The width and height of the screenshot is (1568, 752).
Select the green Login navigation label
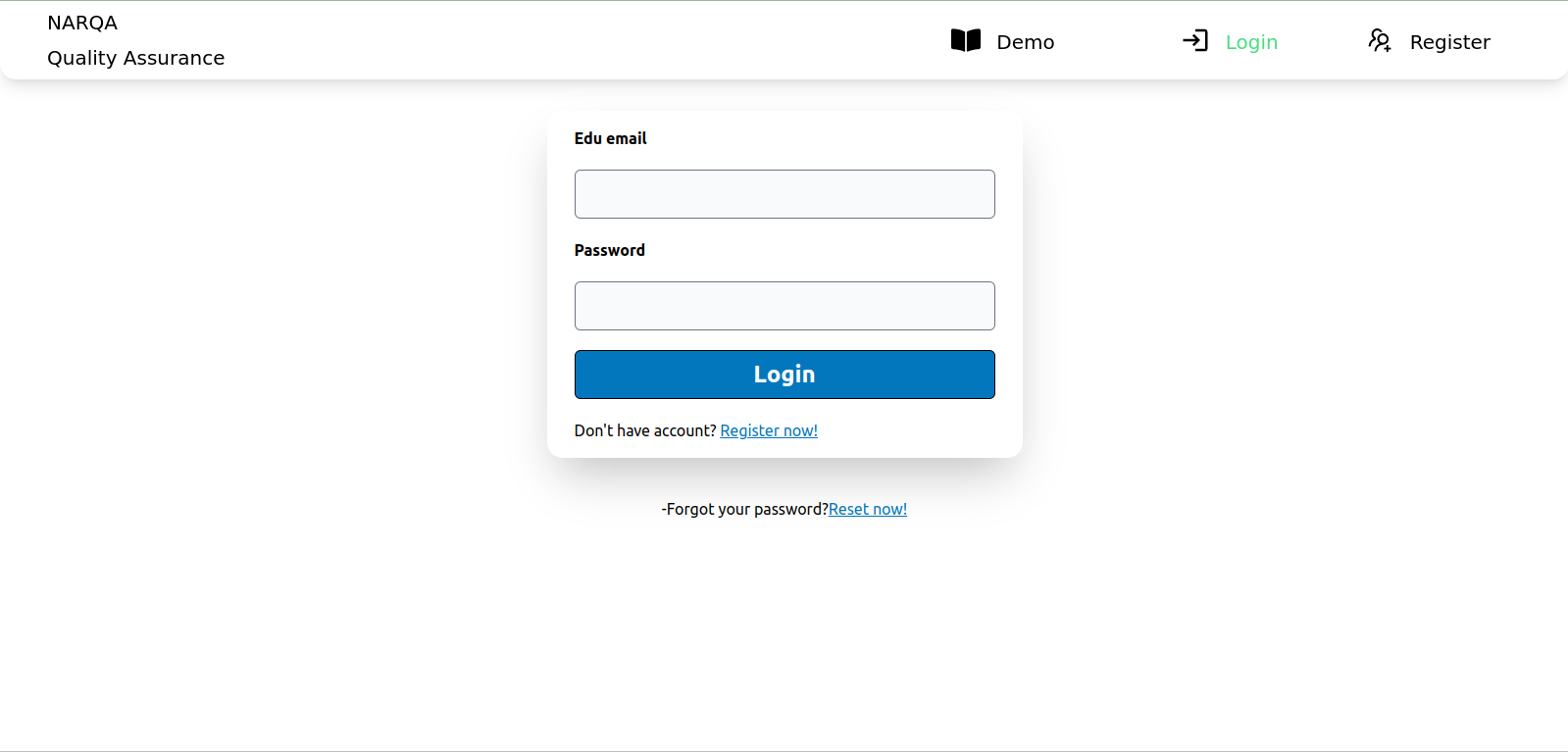pos(1251,42)
